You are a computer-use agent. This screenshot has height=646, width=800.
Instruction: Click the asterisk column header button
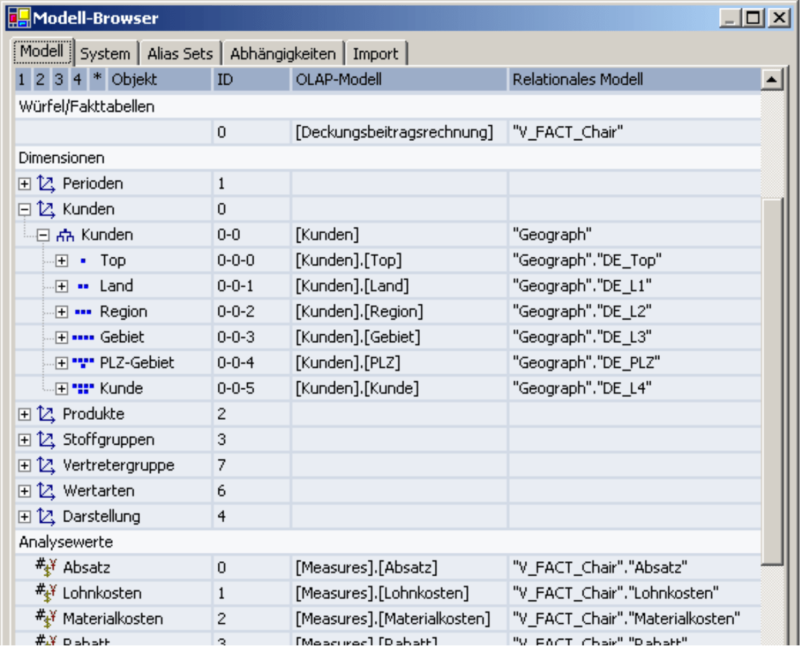(x=97, y=79)
